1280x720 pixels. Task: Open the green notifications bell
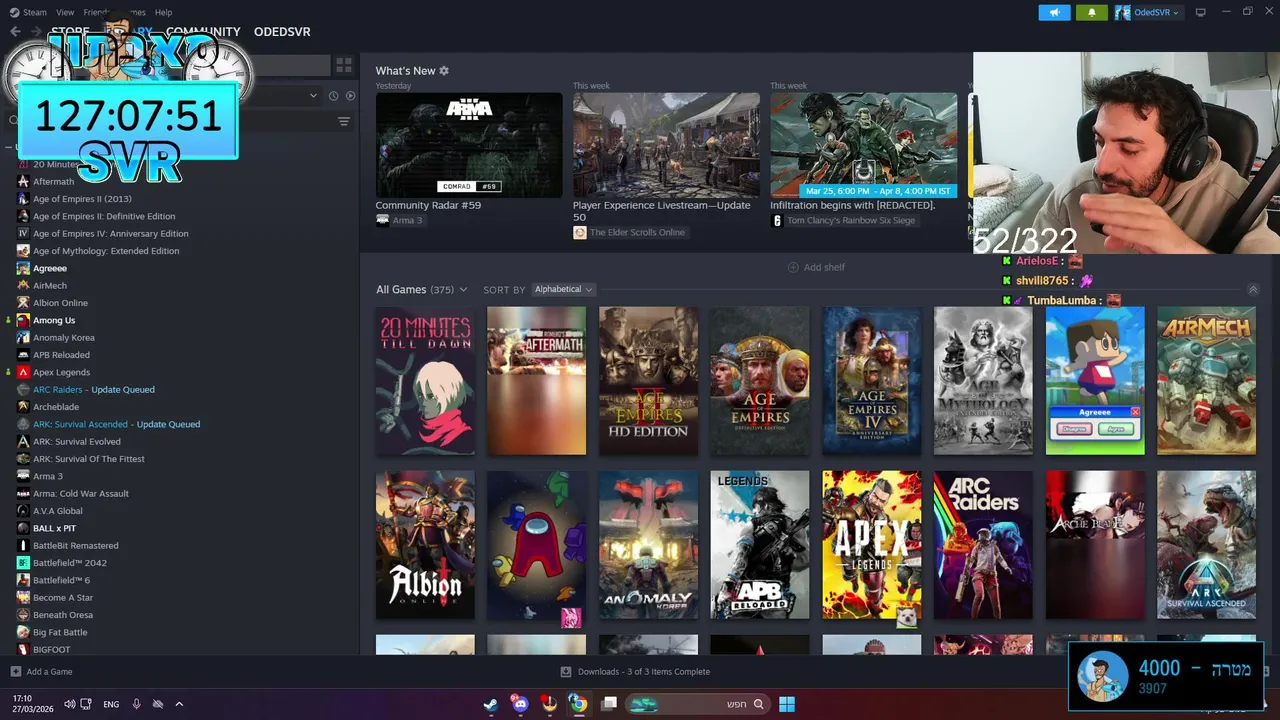[x=1091, y=12]
